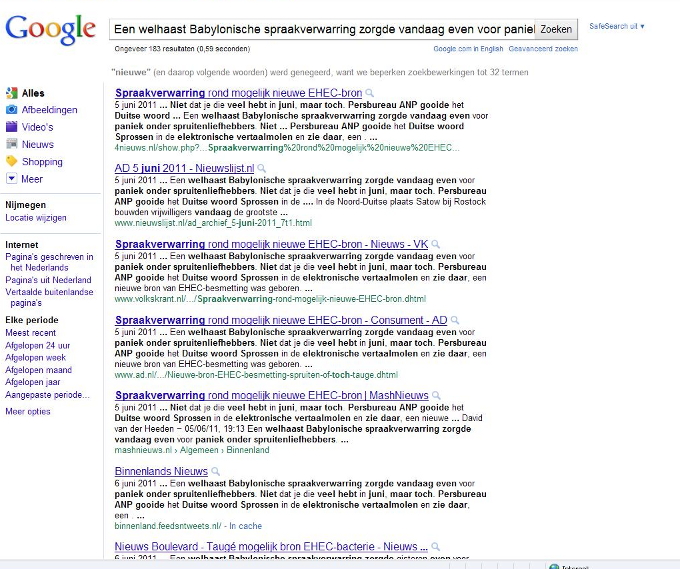
Task: Open the SafeSearch uit dropdown
Action: click(x=617, y=26)
